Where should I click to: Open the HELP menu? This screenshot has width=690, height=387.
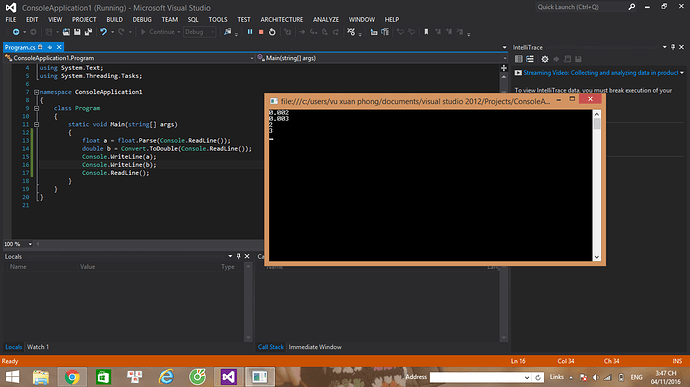pos(392,19)
